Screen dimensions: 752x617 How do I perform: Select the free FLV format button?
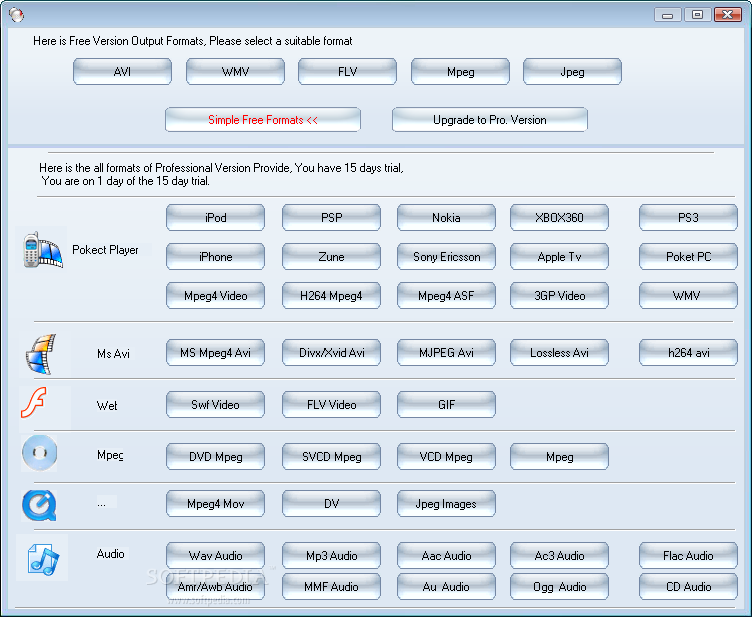tap(347, 72)
